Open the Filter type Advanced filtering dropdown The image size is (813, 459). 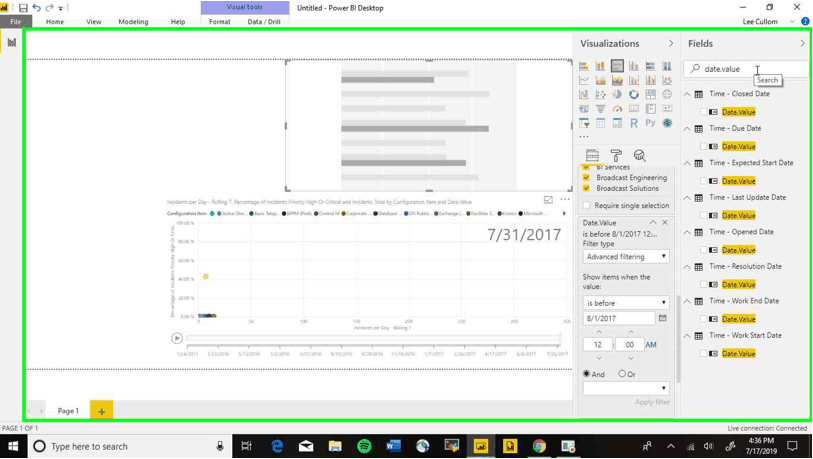(626, 257)
